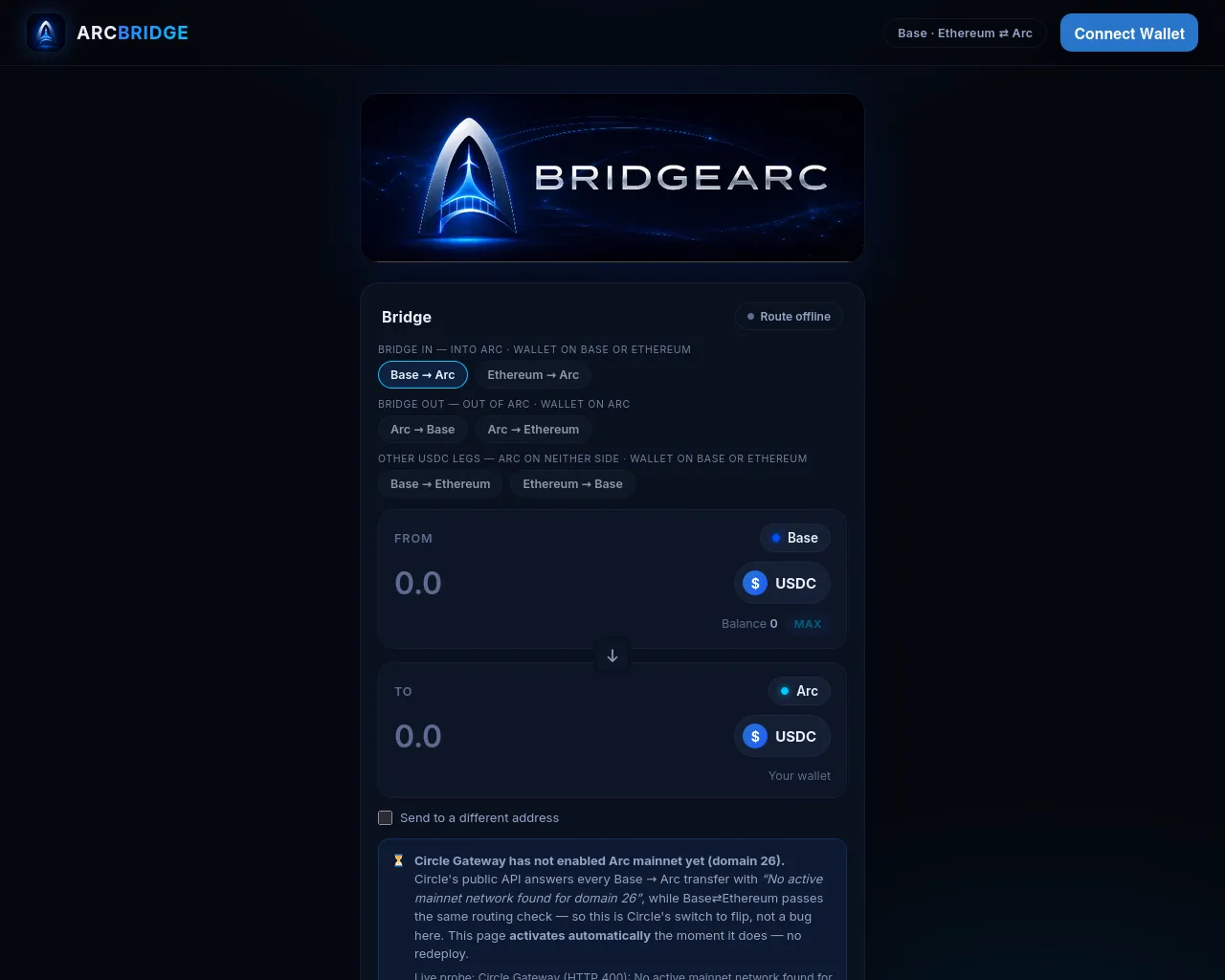Click the ARCBRIDGE brand name
Screen dimensions: 1225x980
pos(132,33)
